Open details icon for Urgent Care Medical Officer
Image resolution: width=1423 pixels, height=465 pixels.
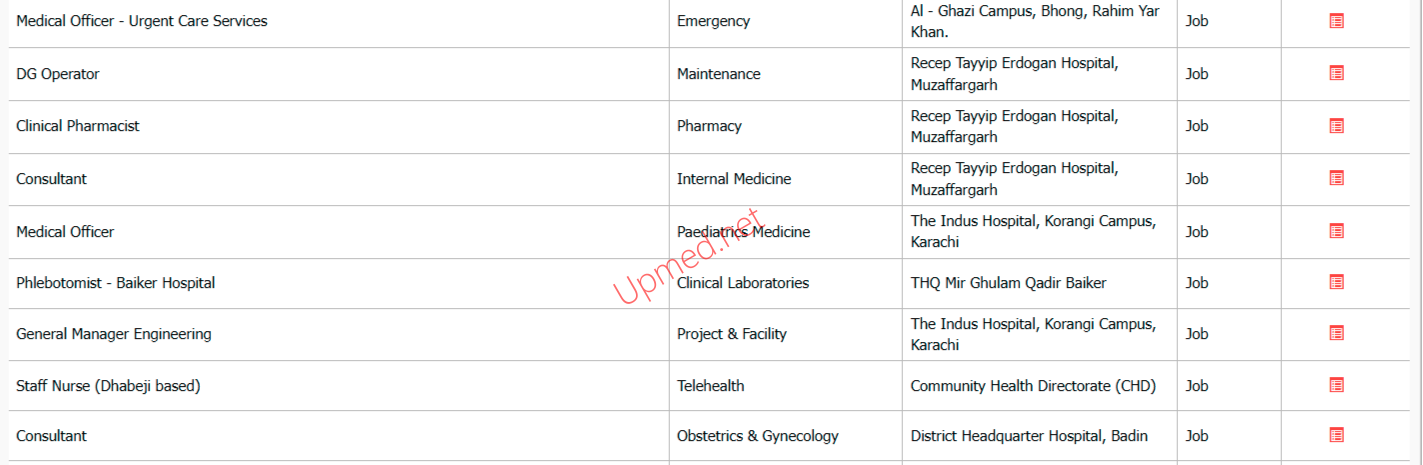tap(1336, 21)
